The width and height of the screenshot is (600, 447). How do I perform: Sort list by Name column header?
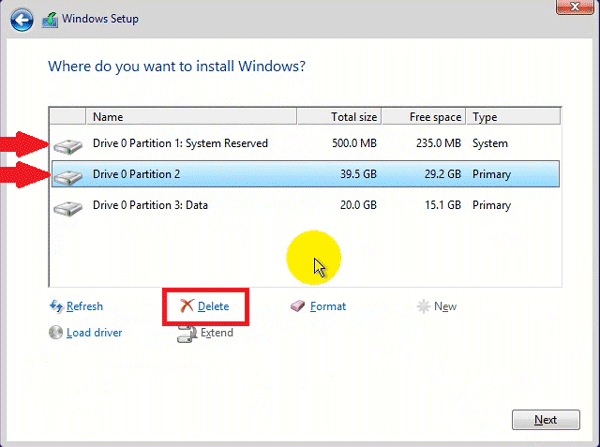(190, 117)
